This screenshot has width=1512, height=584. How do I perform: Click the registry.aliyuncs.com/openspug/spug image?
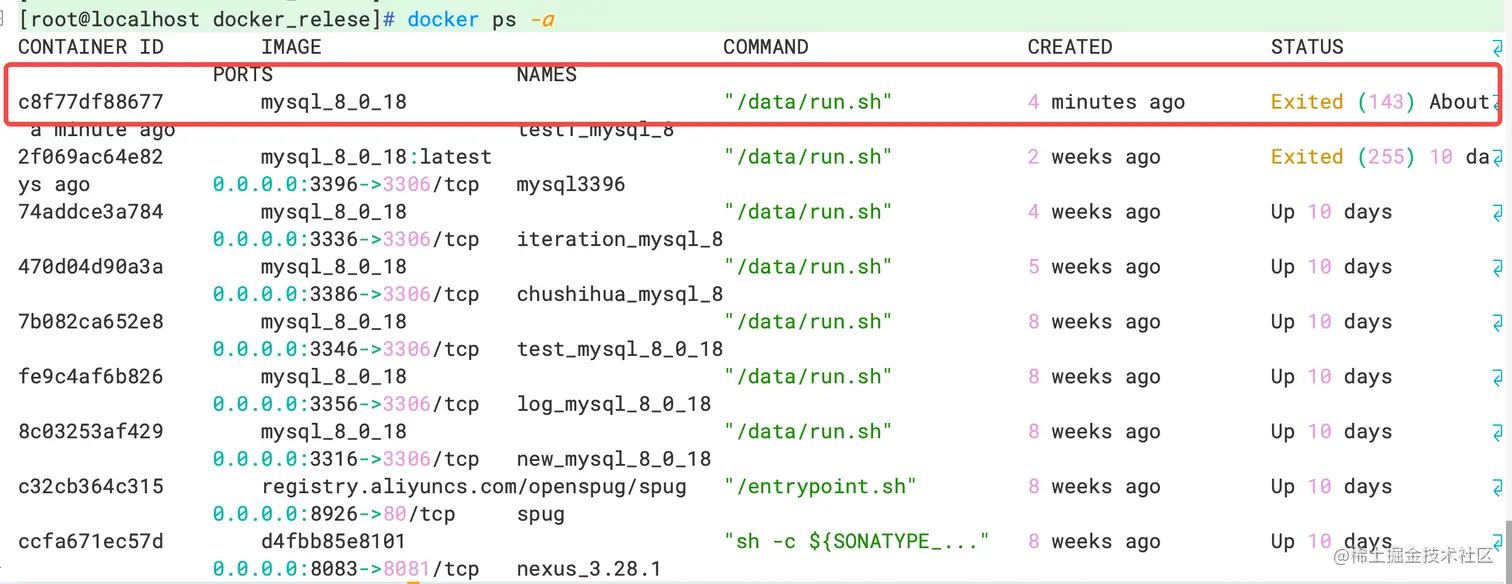(474, 487)
